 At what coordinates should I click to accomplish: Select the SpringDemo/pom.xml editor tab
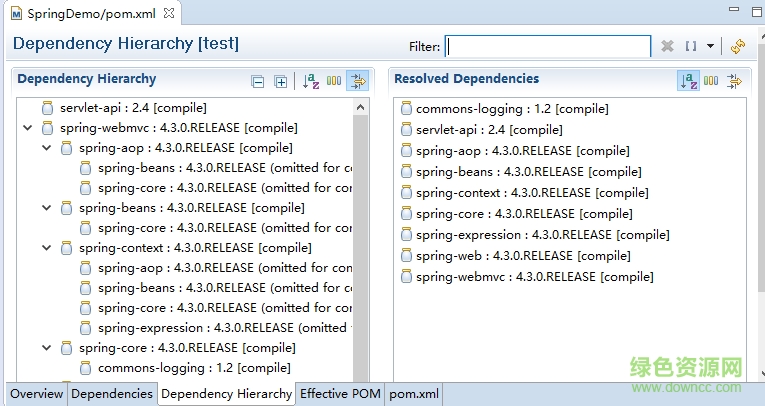click(91, 14)
